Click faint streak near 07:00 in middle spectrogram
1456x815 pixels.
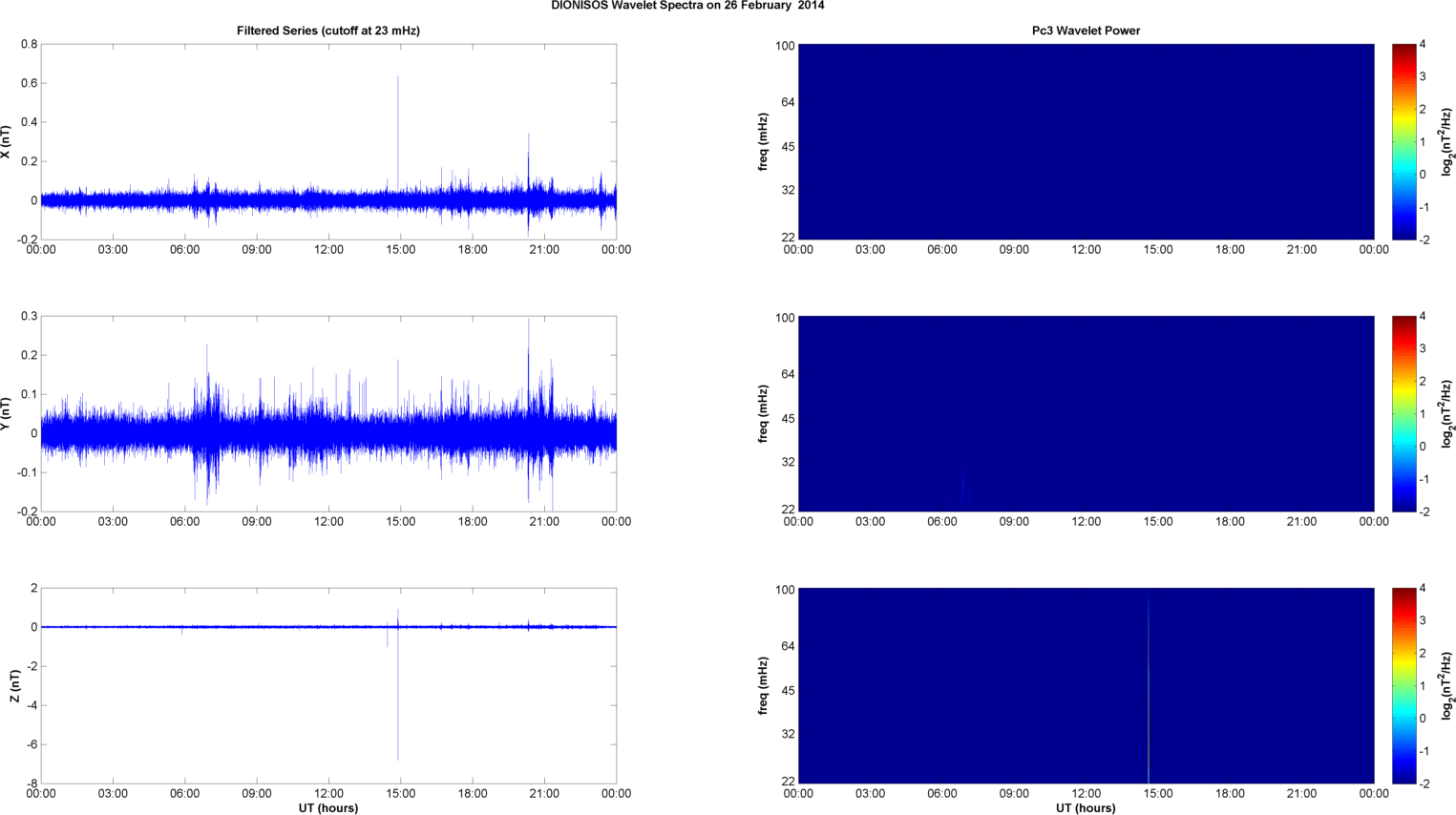point(962,489)
